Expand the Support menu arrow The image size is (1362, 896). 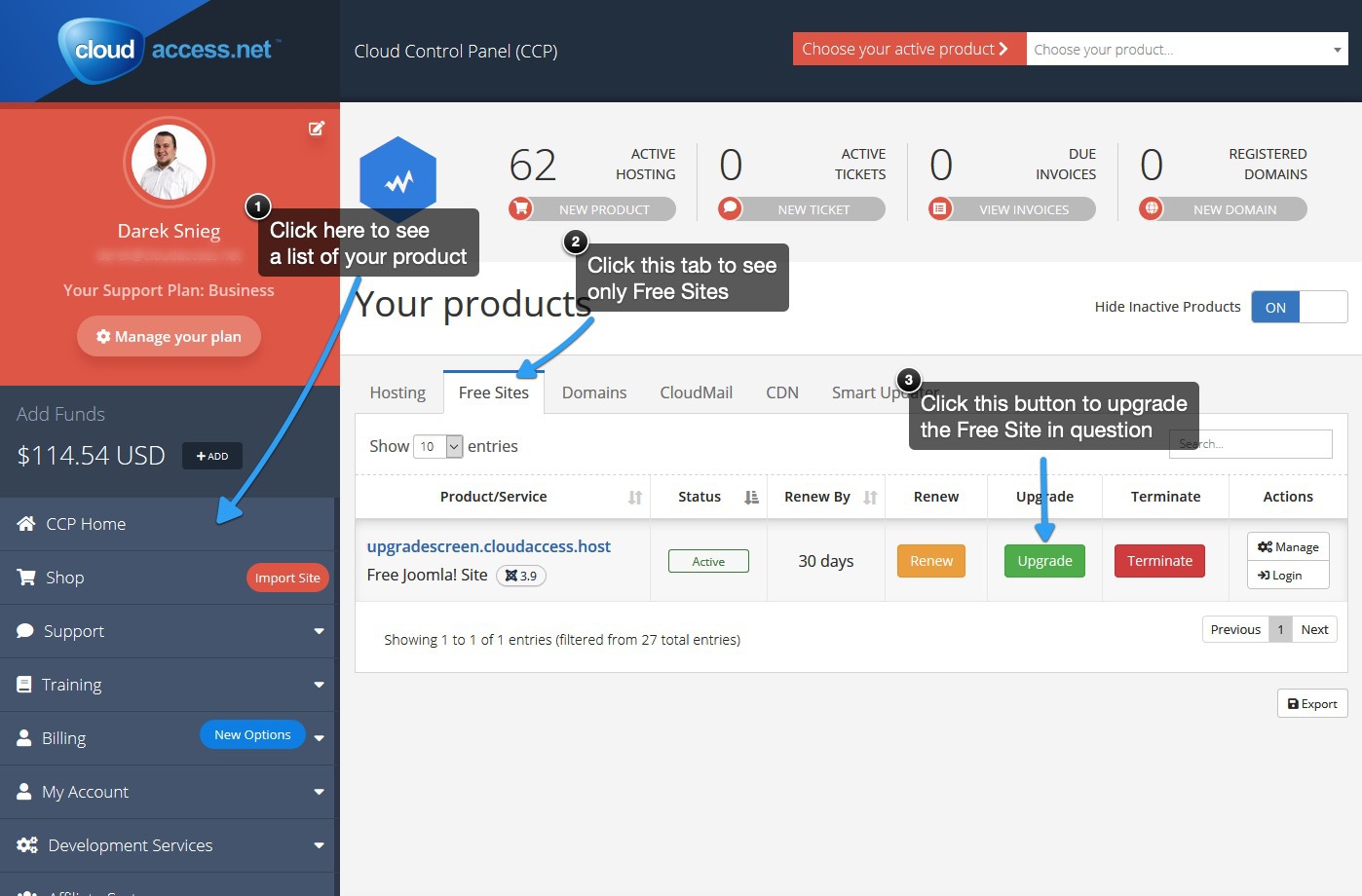tap(319, 631)
